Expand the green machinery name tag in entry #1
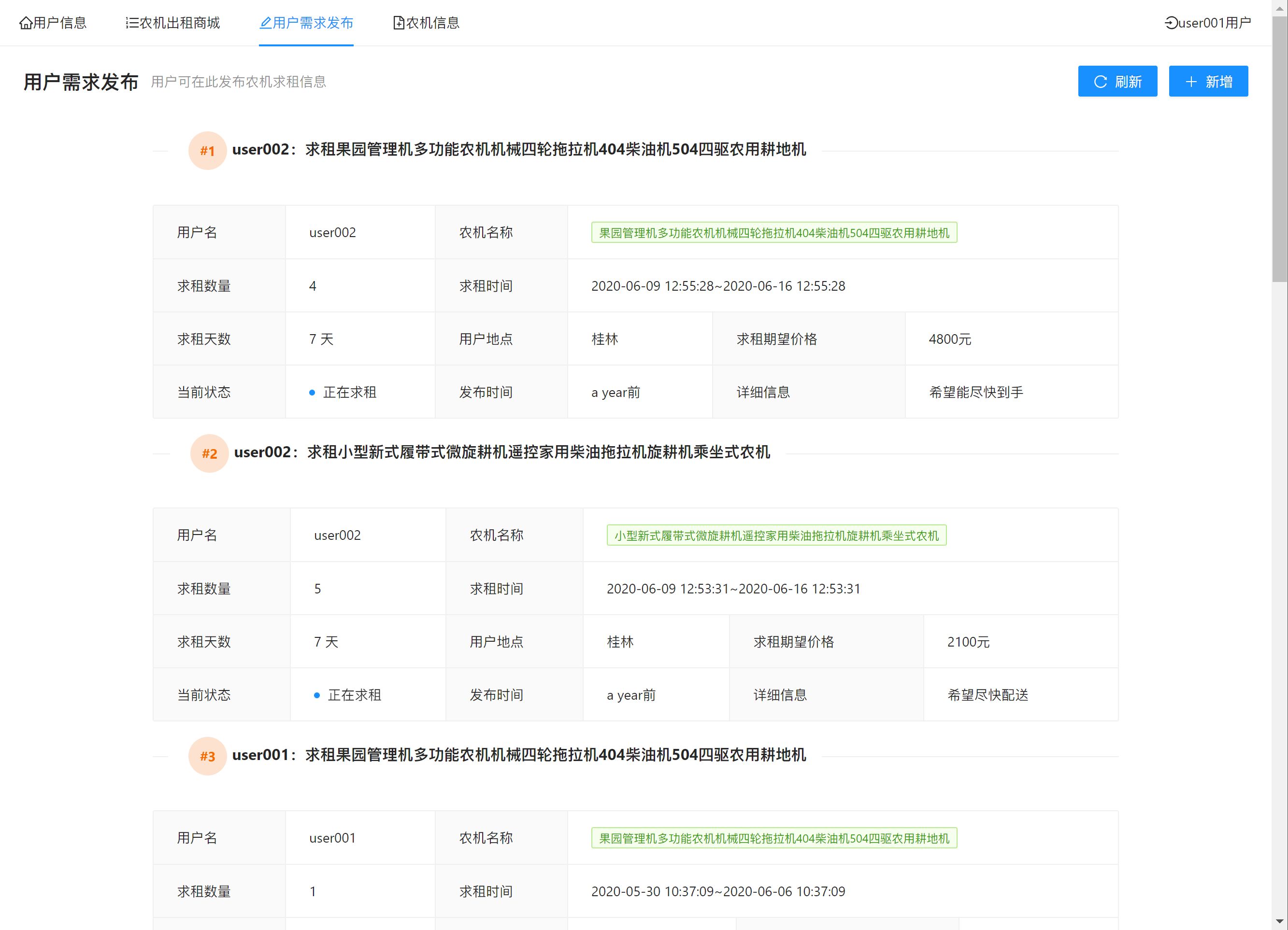 (x=773, y=232)
